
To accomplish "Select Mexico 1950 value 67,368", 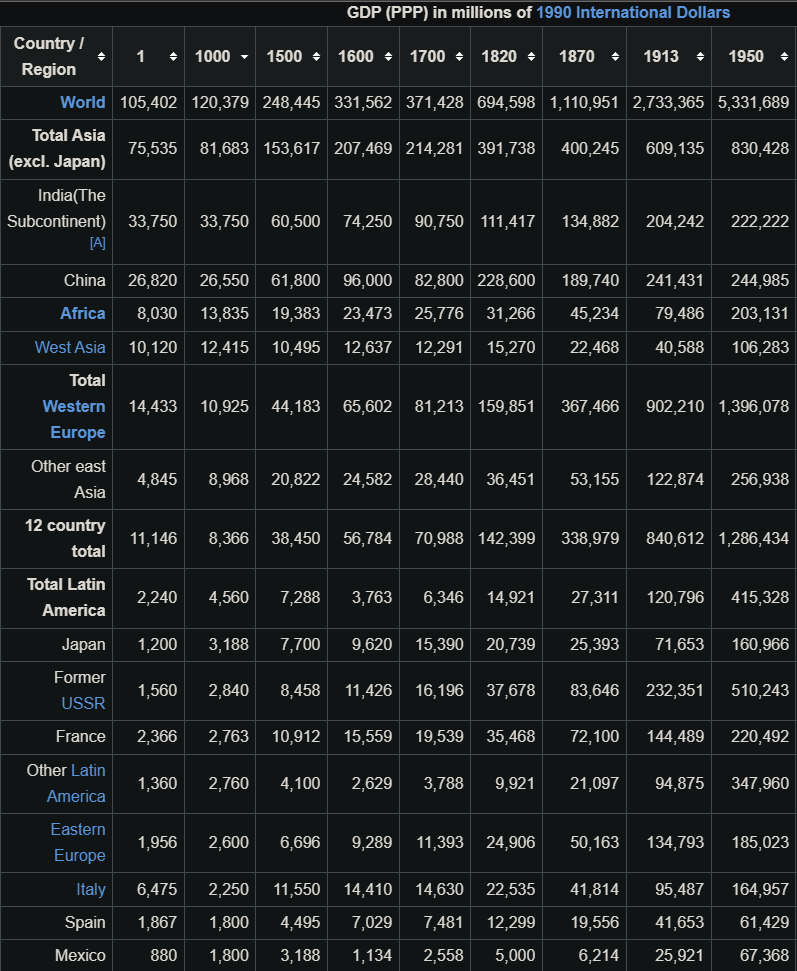I will click(764, 956).
